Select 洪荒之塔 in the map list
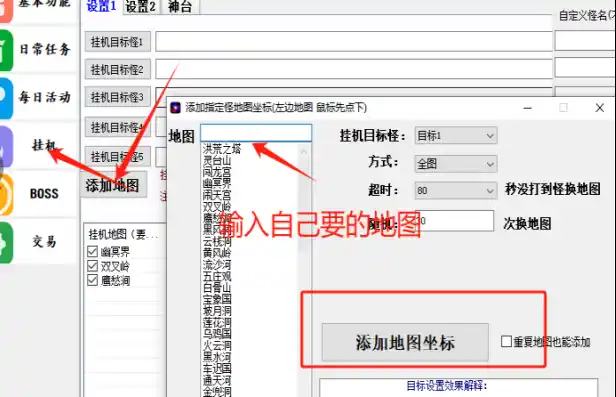 click(x=222, y=149)
